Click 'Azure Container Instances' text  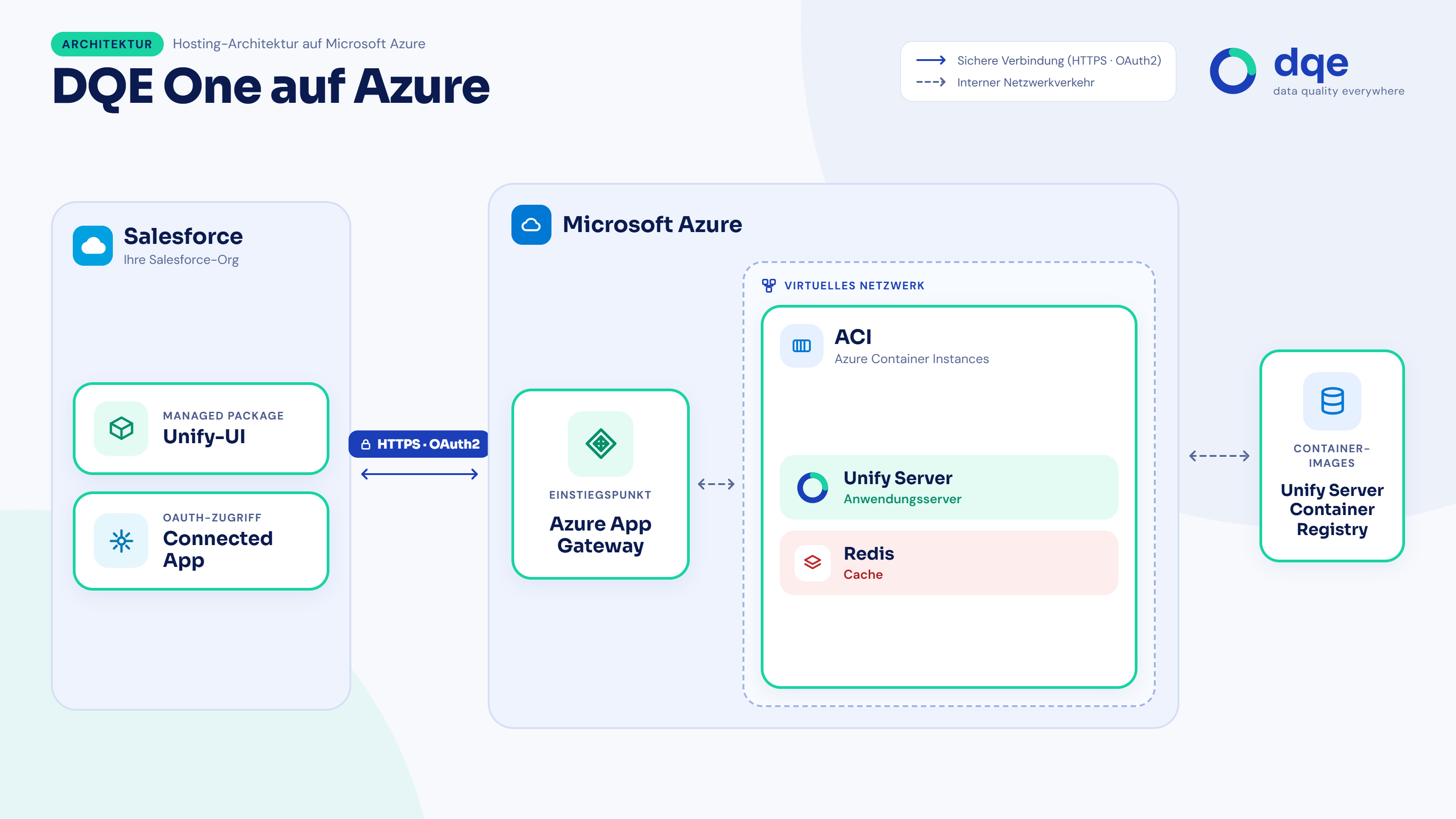pos(912,359)
